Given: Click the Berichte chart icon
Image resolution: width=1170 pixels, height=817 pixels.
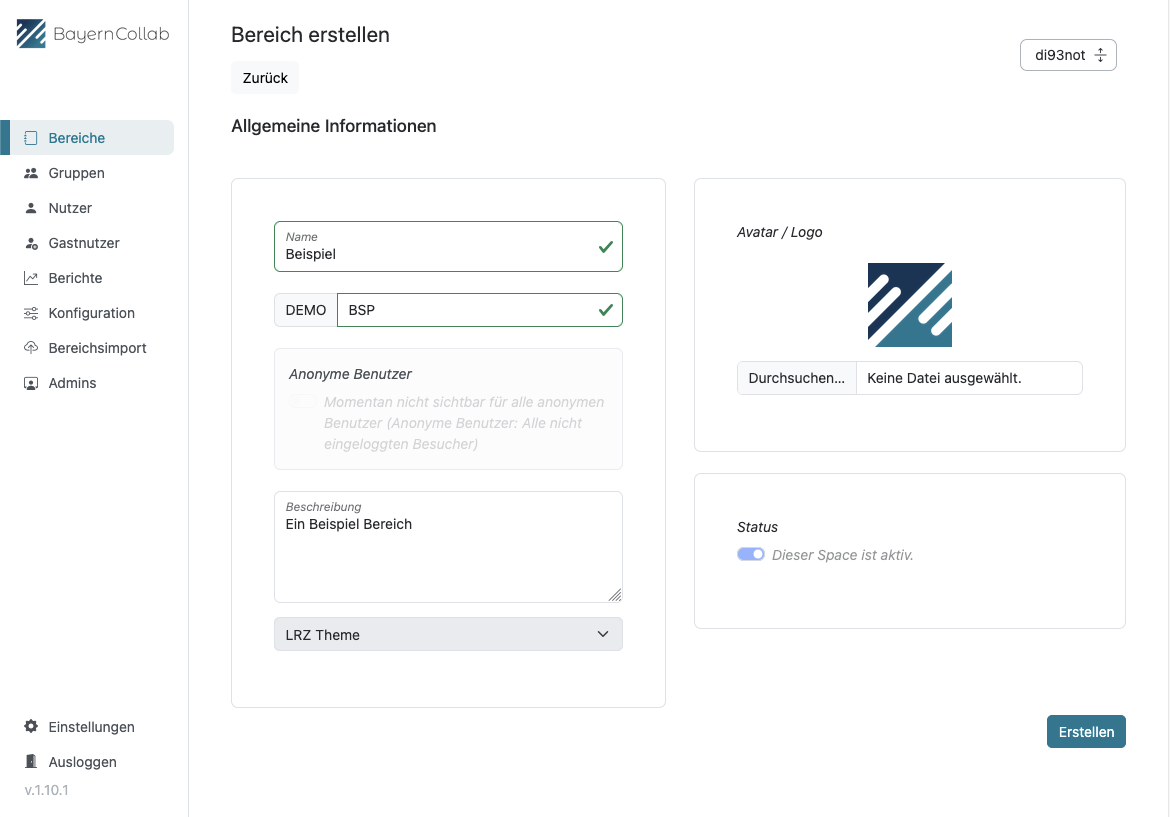Looking at the screenshot, I should pos(31,278).
